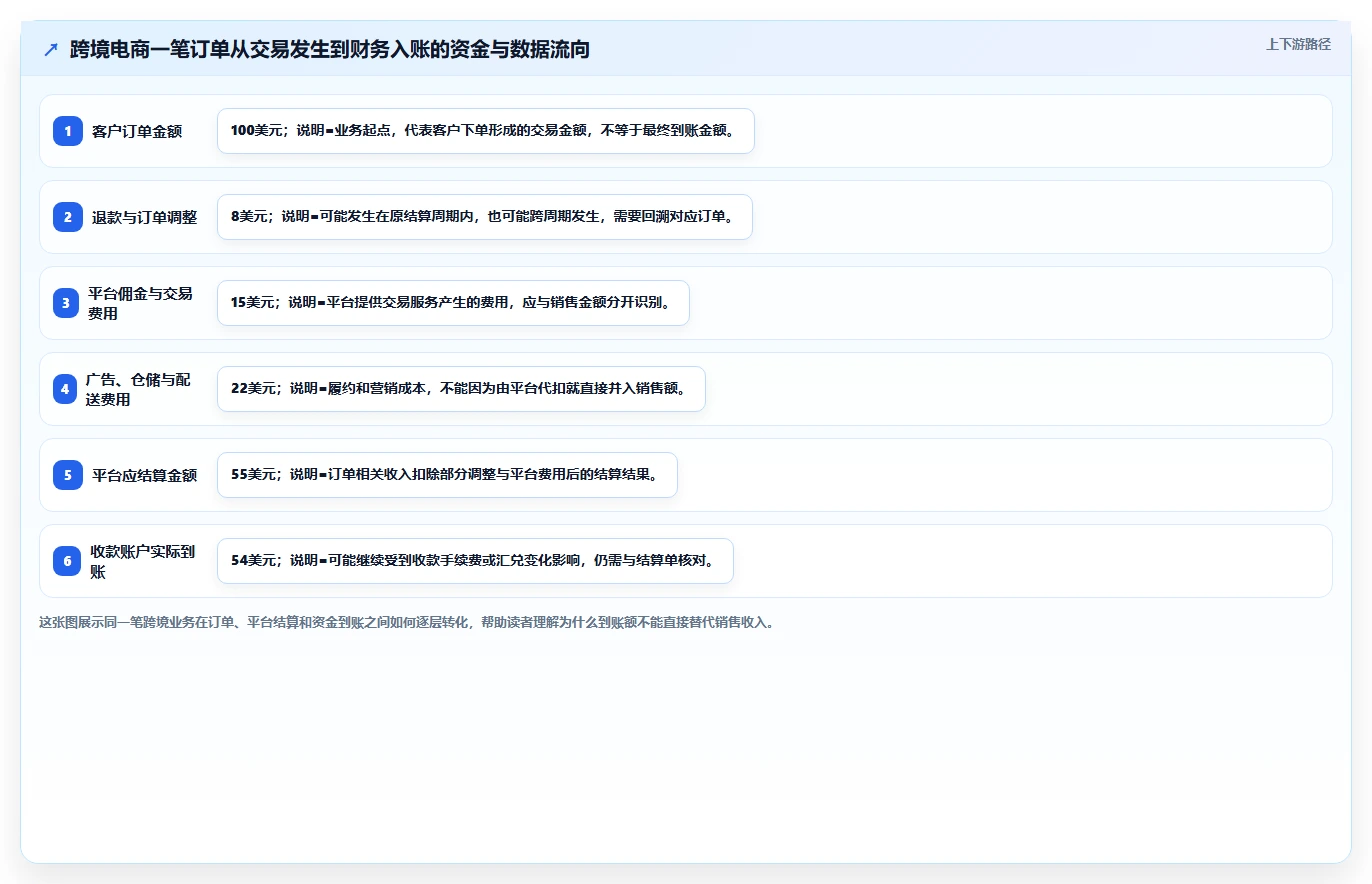
Task: Open the 54美元 actual receipt description
Action: pyautogui.click(x=475, y=561)
